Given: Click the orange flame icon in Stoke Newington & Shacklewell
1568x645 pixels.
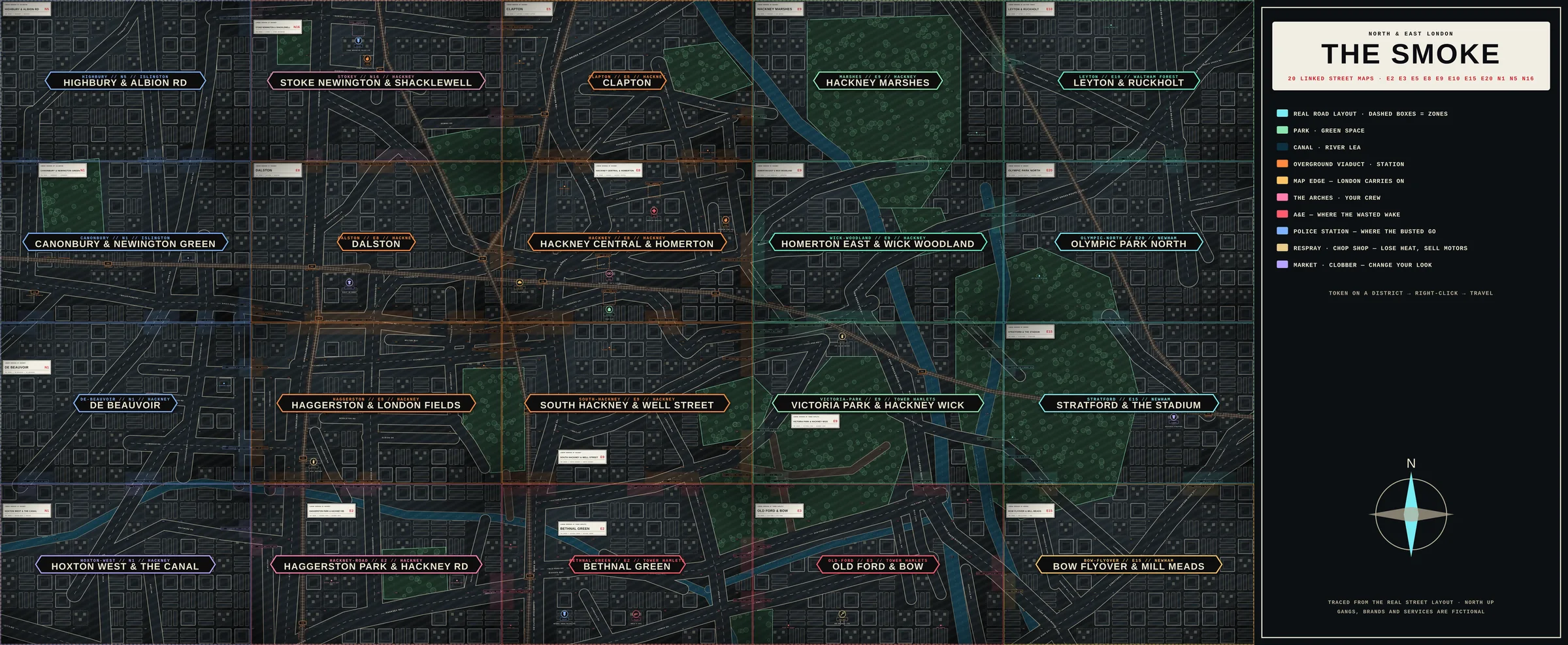Looking at the screenshot, I should (367, 59).
